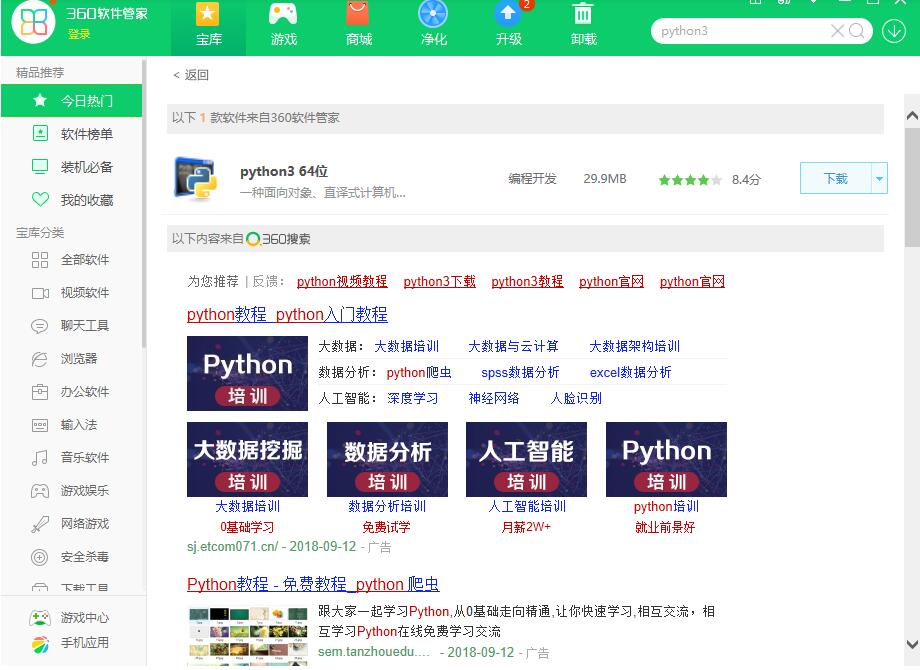
Task: Click the 下载 button for python3
Action: point(836,178)
